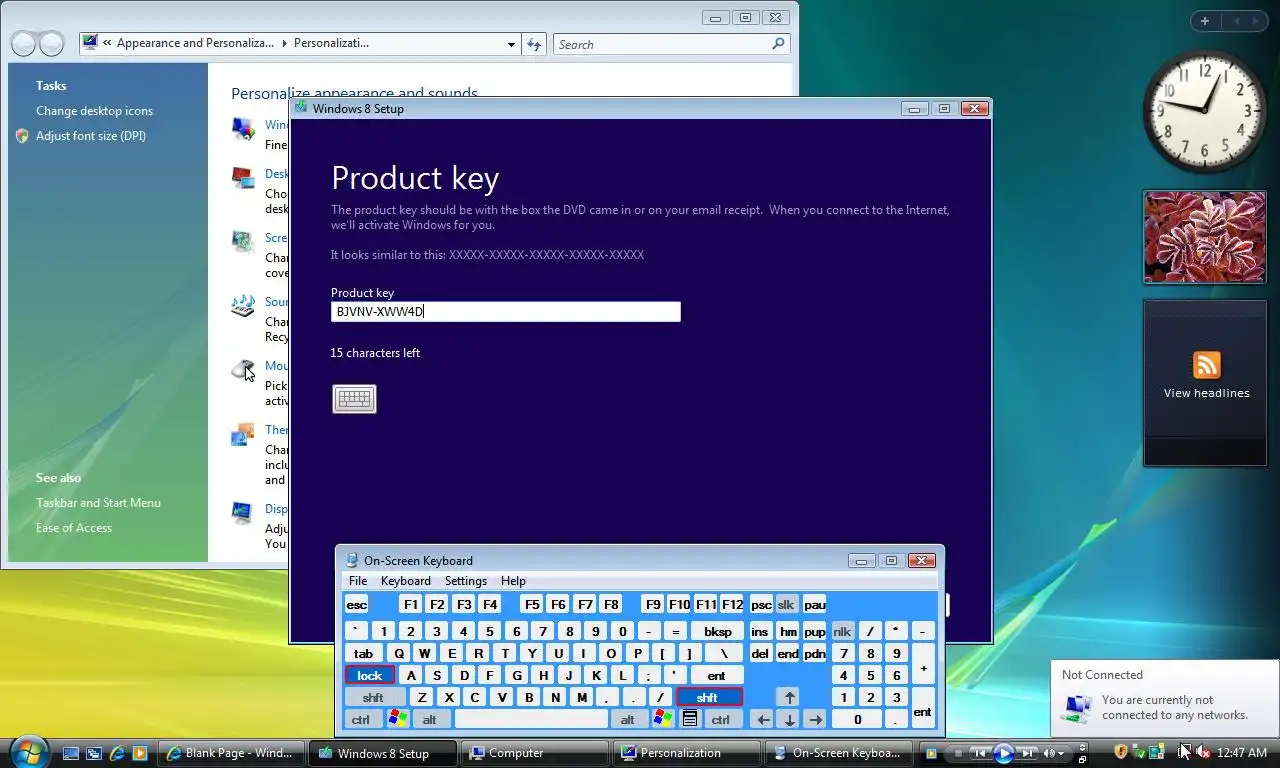This screenshot has width=1280, height=768.
Task: Hit the esc key on On-Screen Keyboard
Action: coord(357,604)
